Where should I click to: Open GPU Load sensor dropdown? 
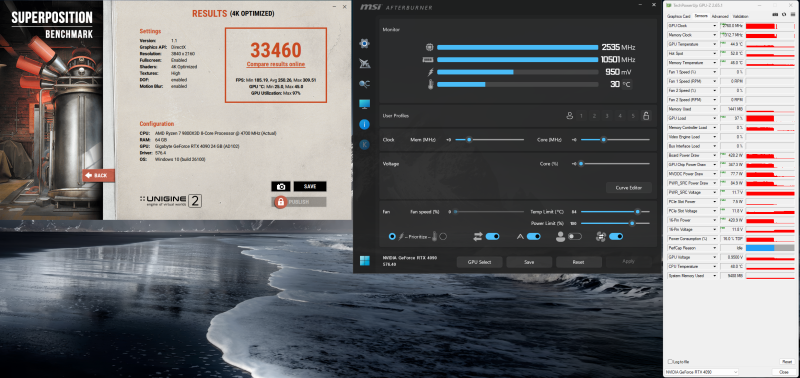tap(715, 118)
